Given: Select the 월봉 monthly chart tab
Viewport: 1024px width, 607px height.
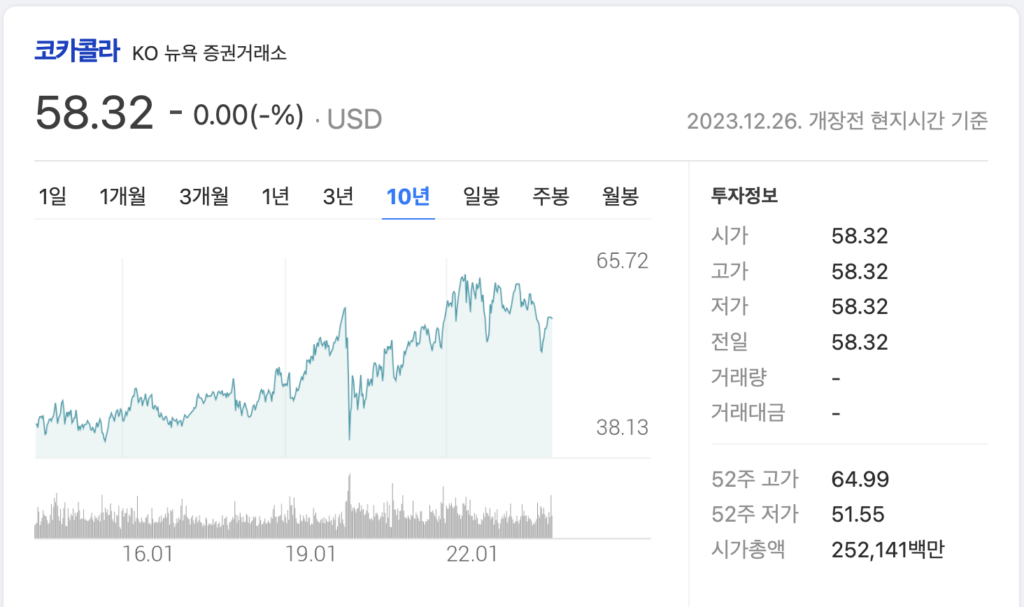Looking at the screenshot, I should [x=619, y=197].
